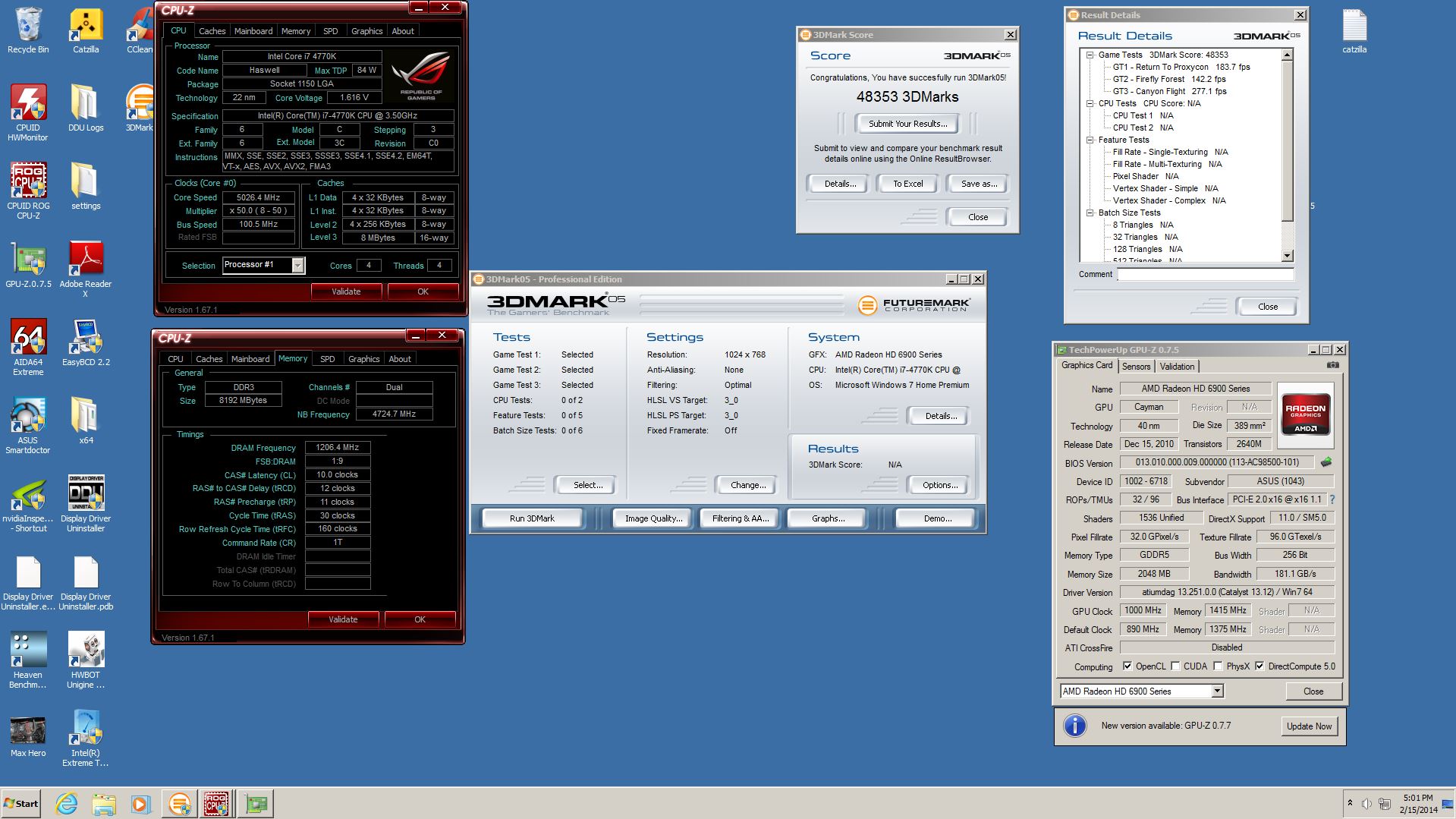Viewport: 1456px width, 819px height.
Task: Open Windows Media Player taskbar icon
Action: (x=141, y=804)
